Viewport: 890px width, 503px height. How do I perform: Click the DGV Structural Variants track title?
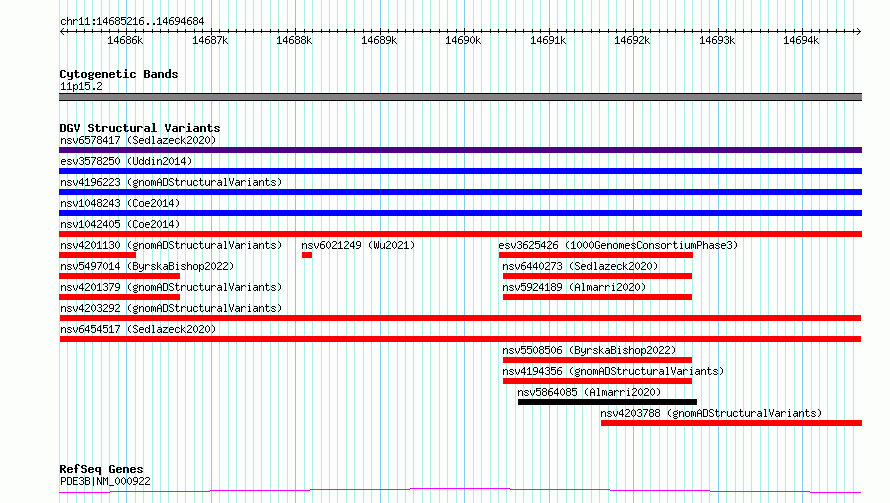pos(140,128)
